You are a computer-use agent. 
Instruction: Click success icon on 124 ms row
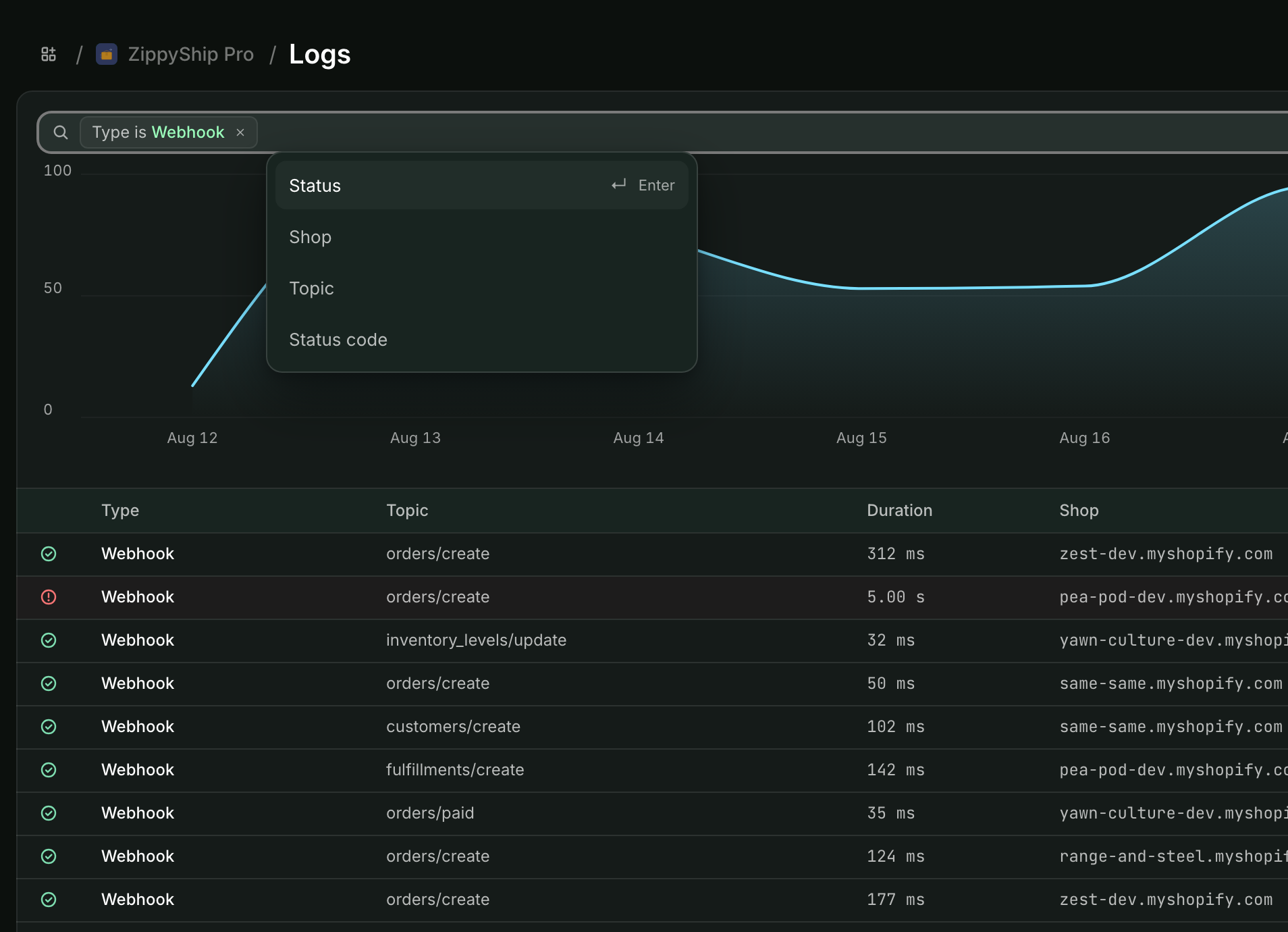pos(49,856)
